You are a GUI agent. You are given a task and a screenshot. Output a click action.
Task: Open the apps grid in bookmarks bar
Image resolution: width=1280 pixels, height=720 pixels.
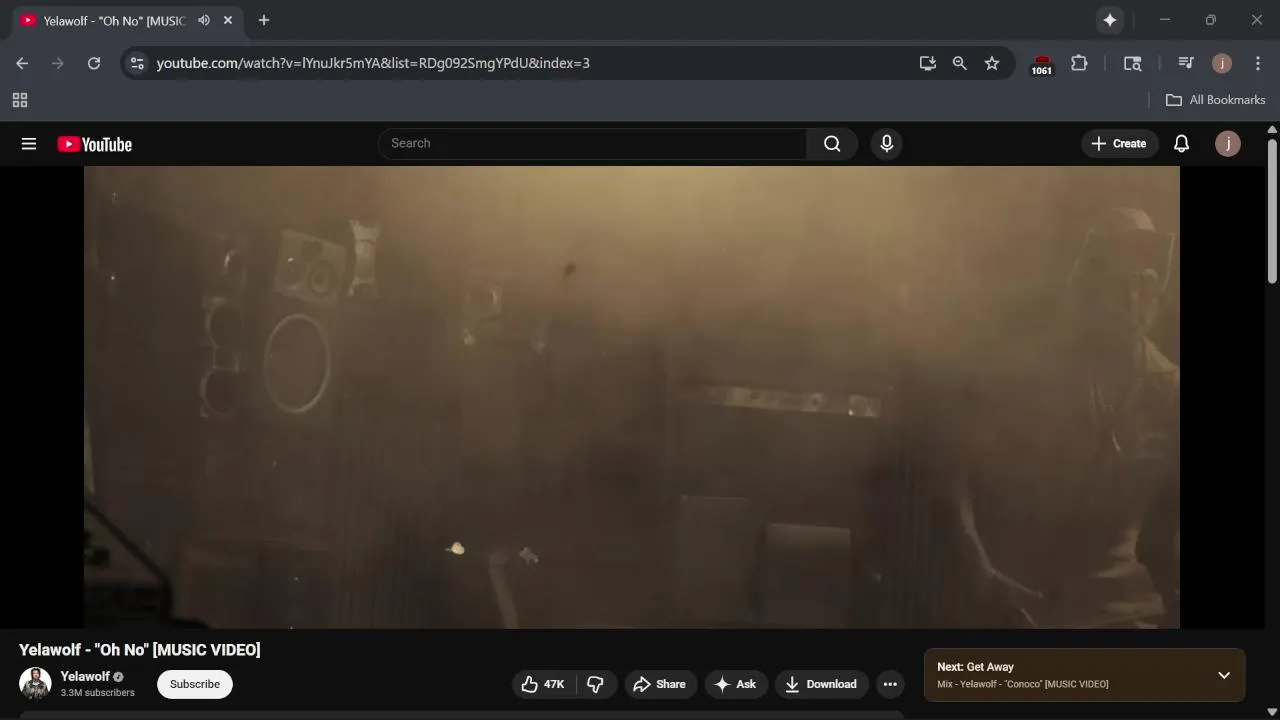point(20,100)
